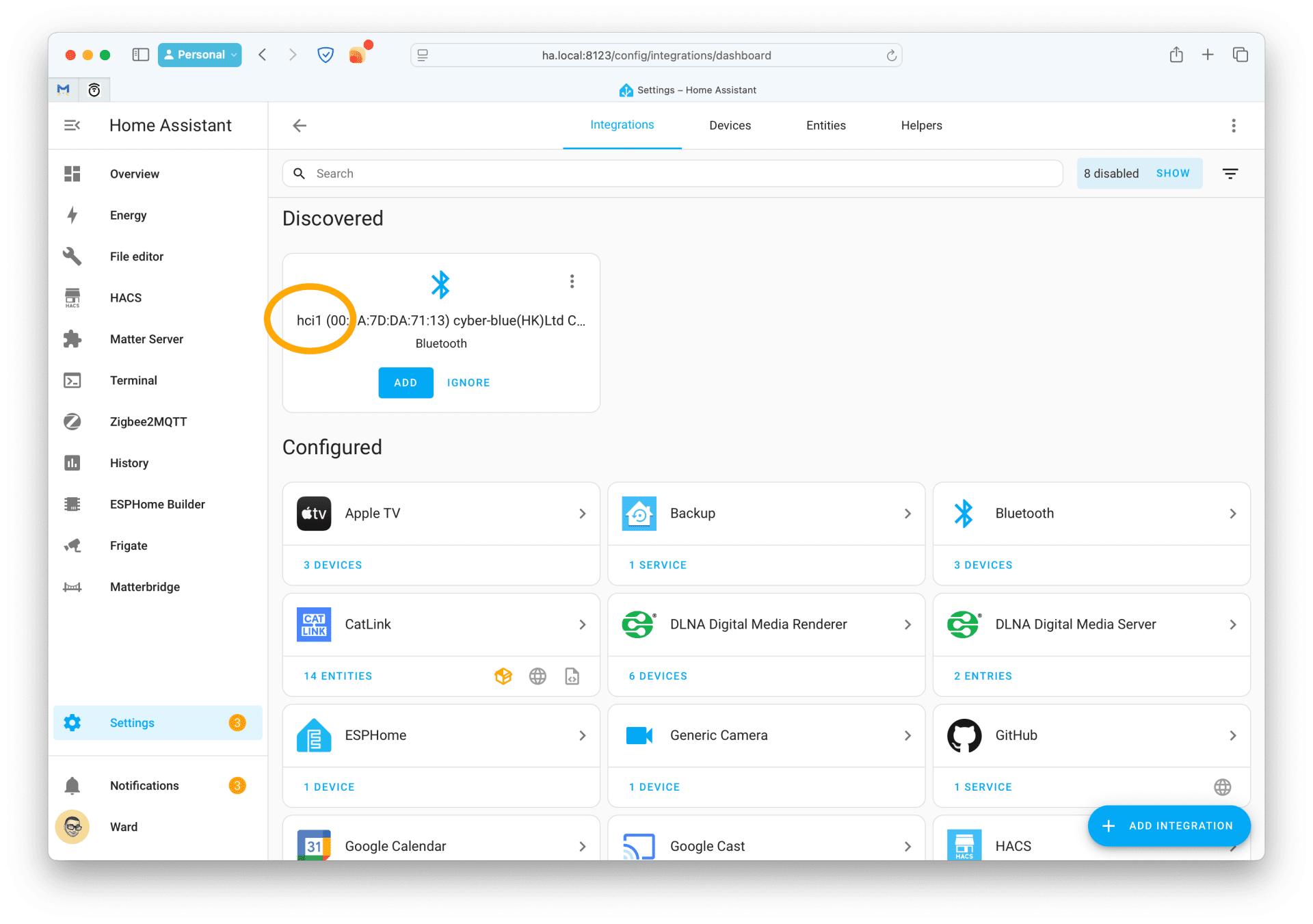Open the CatLink cloud settings globe icon
The width and height of the screenshot is (1313, 924).
click(x=538, y=676)
